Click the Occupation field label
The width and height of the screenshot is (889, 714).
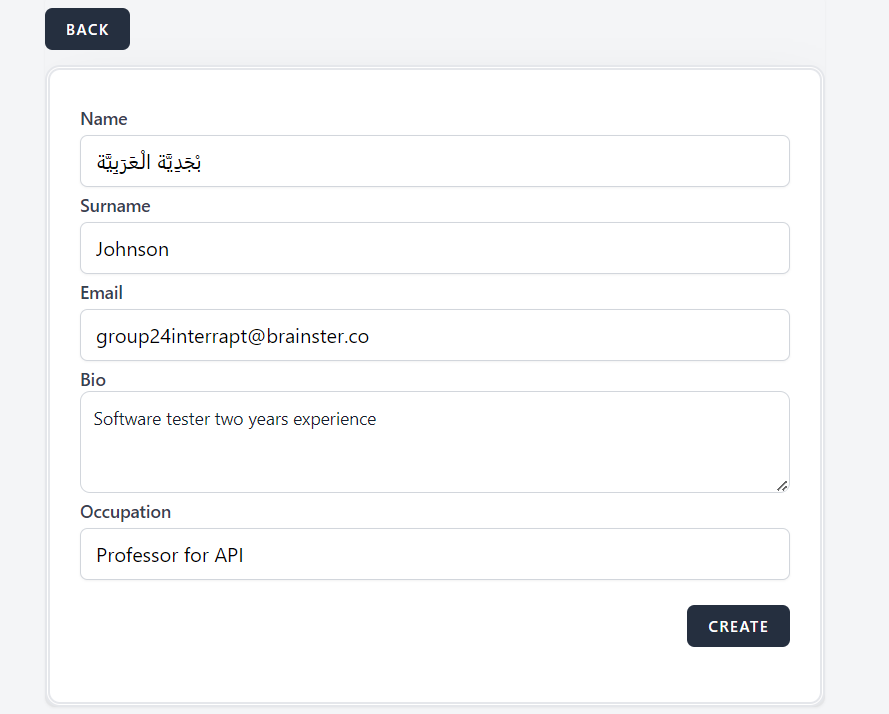click(x=125, y=512)
